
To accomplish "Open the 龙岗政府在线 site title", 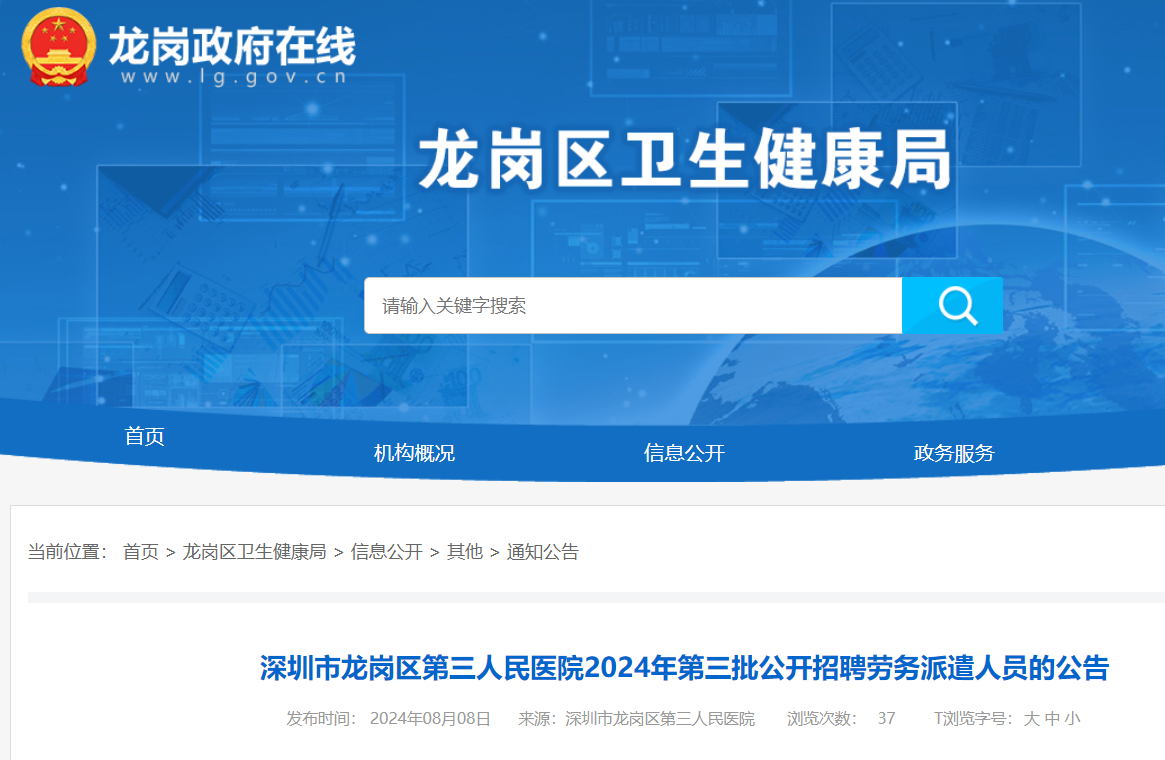I will coord(232,45).
